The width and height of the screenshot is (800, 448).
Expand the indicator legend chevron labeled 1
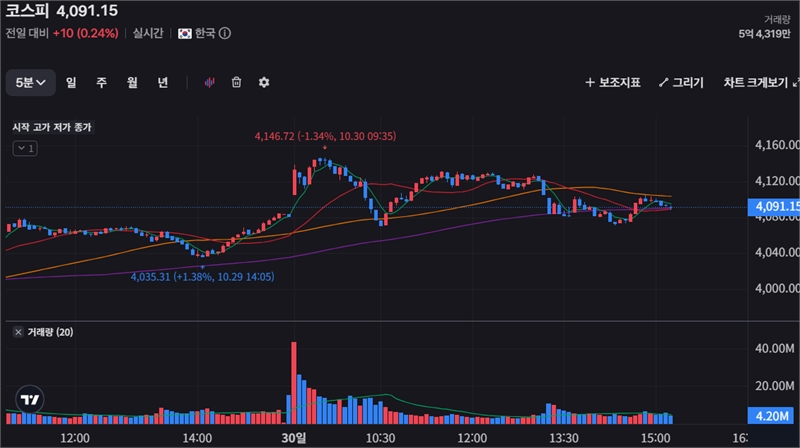coord(25,149)
